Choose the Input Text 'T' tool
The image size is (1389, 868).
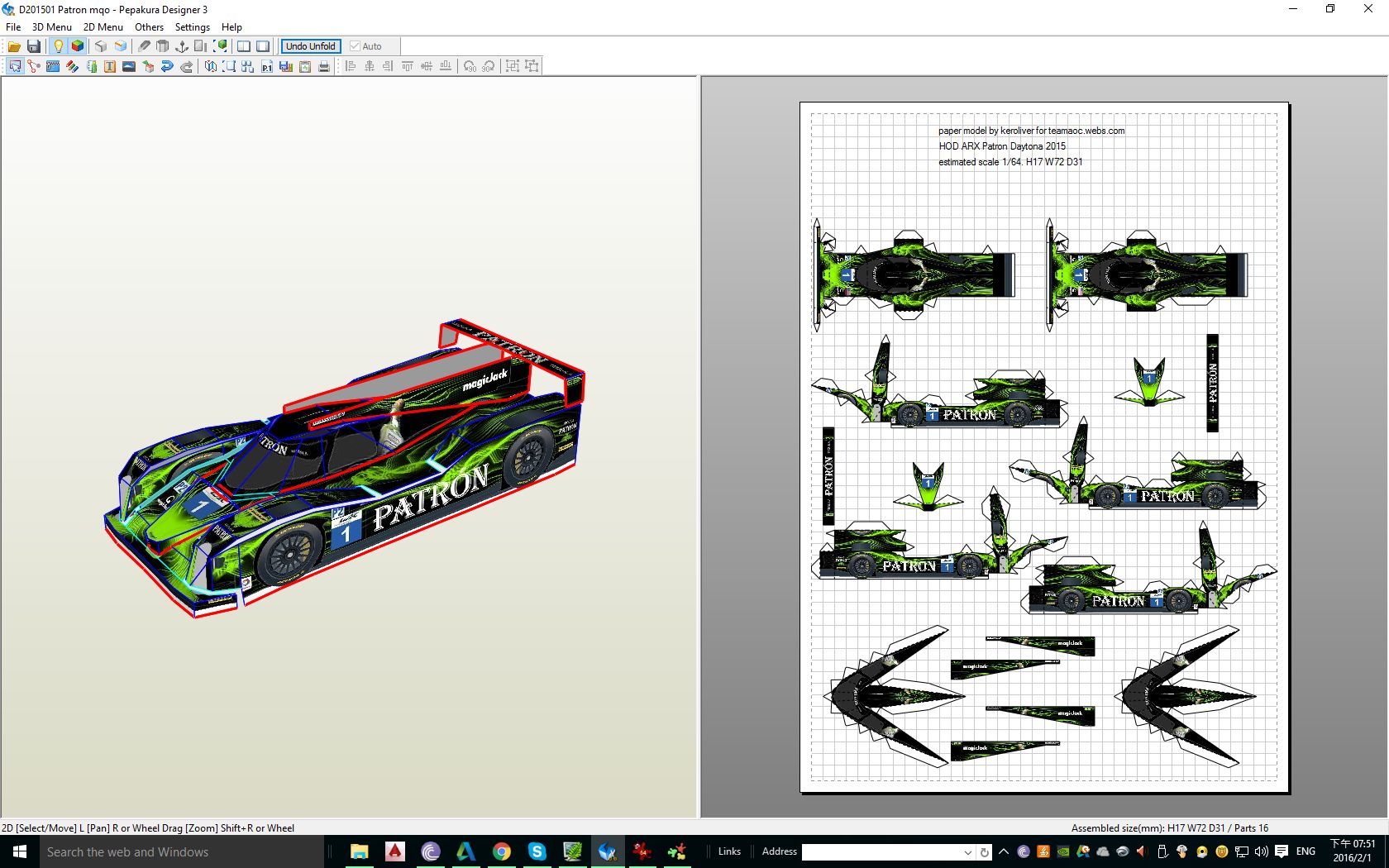110,66
